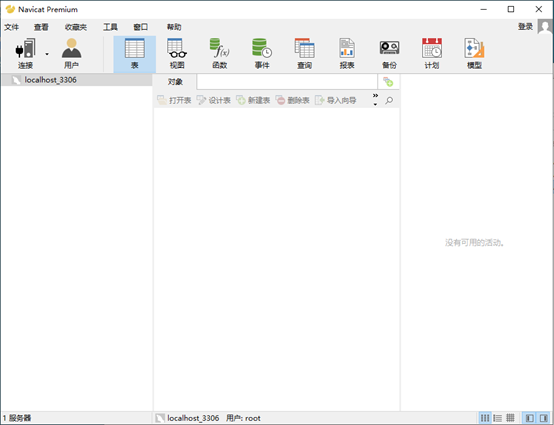Viewport: 554px width, 425px height.
Task: Expand the 连接 dropdown arrow
Action: pyautogui.click(x=47, y=54)
